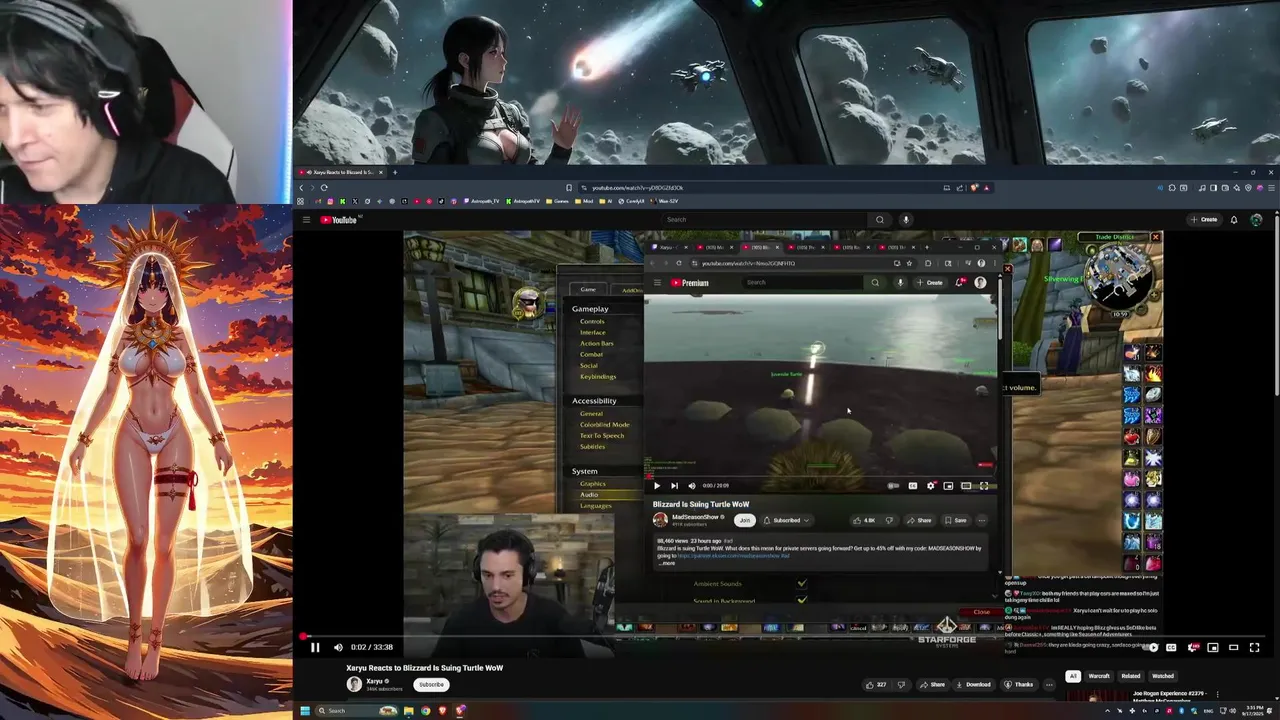This screenshot has width=1280, height=720.
Task: Subscribe to the Xaryu channel
Action: (x=431, y=685)
